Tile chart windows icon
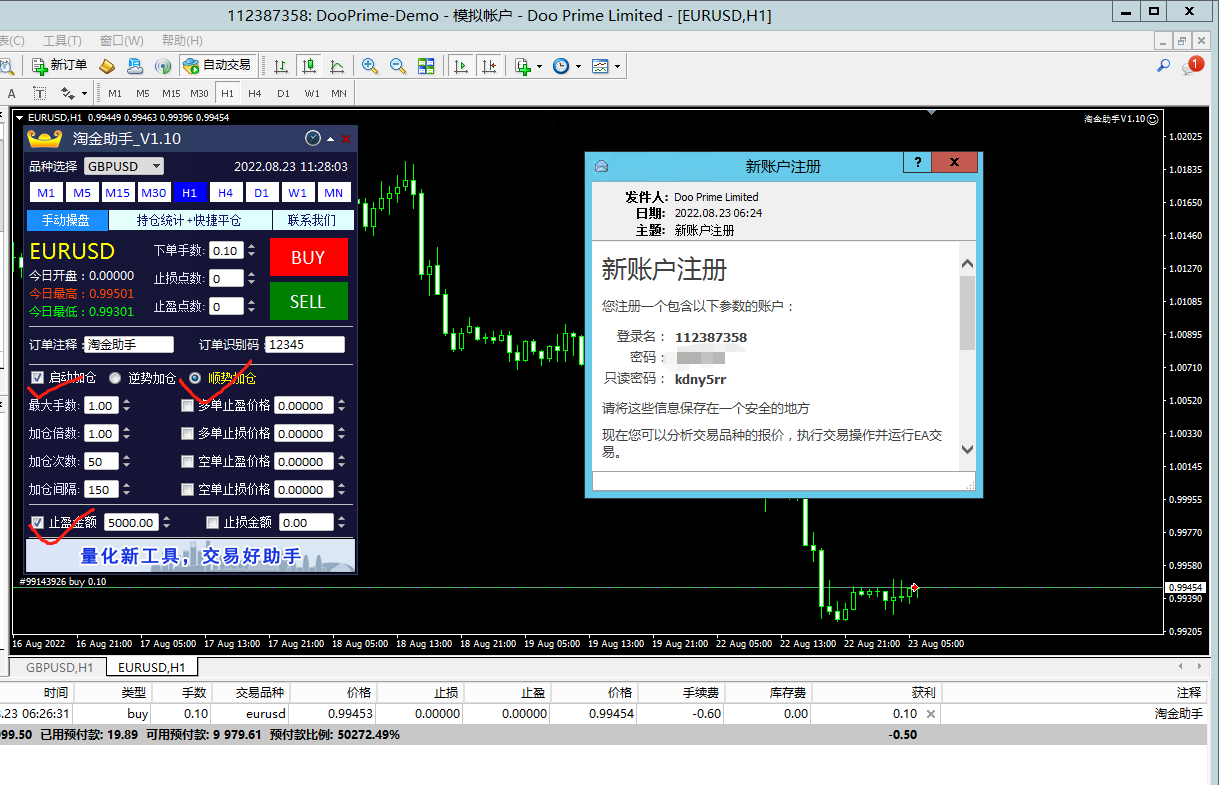The image size is (1219, 785). (x=426, y=66)
